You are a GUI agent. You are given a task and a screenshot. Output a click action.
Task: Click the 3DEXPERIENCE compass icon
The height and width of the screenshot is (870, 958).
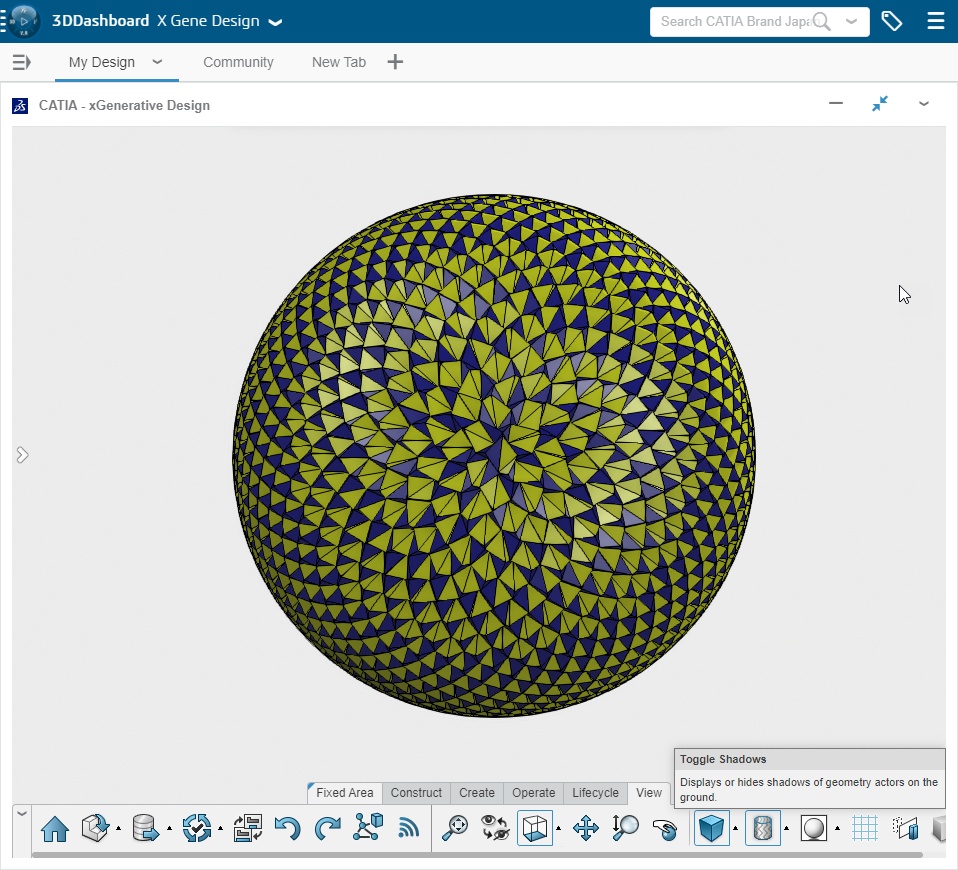(24, 21)
